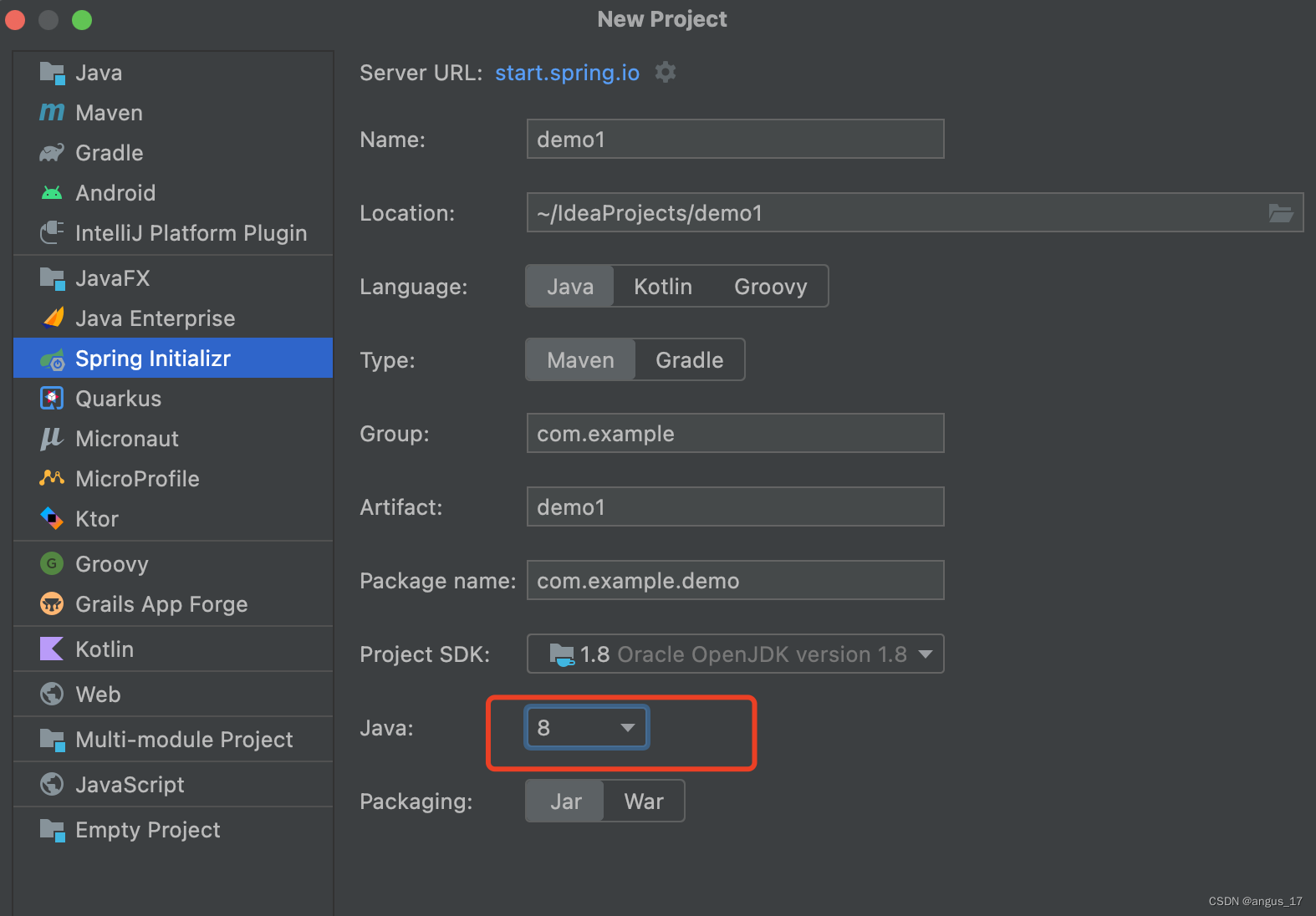Open server URL settings gear icon
1316x916 pixels.
tap(666, 73)
